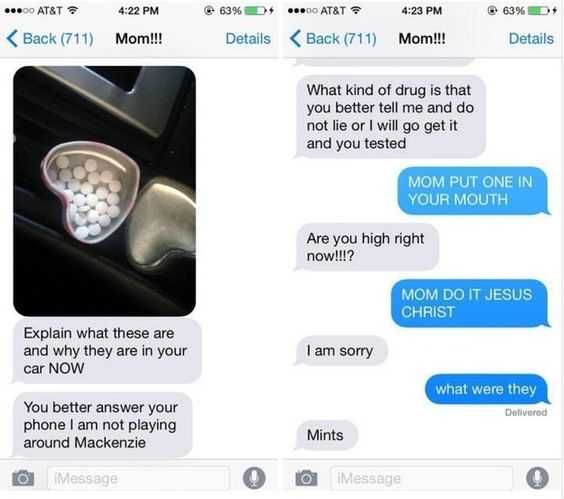Open Details on the right conversation
Screen dimensions: 564x499
click(531, 38)
